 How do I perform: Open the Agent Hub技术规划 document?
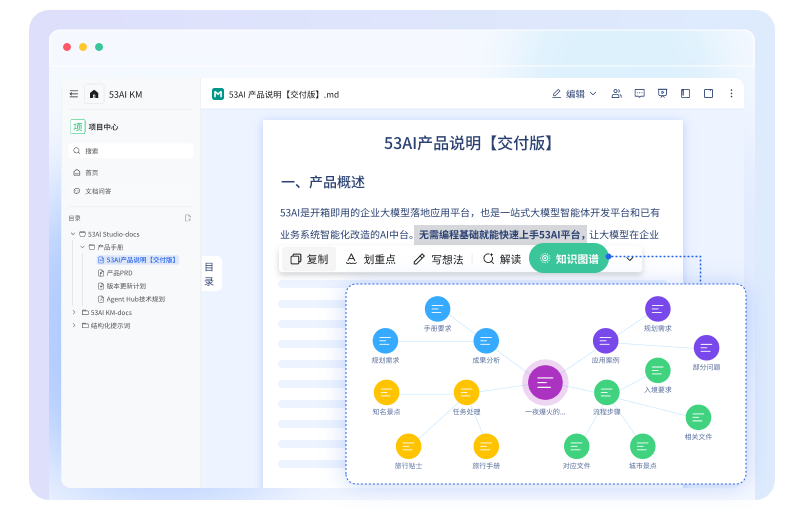(131, 299)
